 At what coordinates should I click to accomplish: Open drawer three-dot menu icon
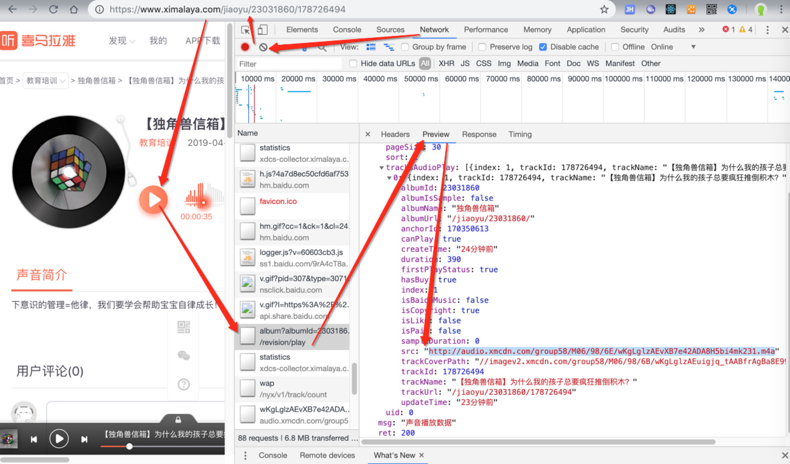245,455
